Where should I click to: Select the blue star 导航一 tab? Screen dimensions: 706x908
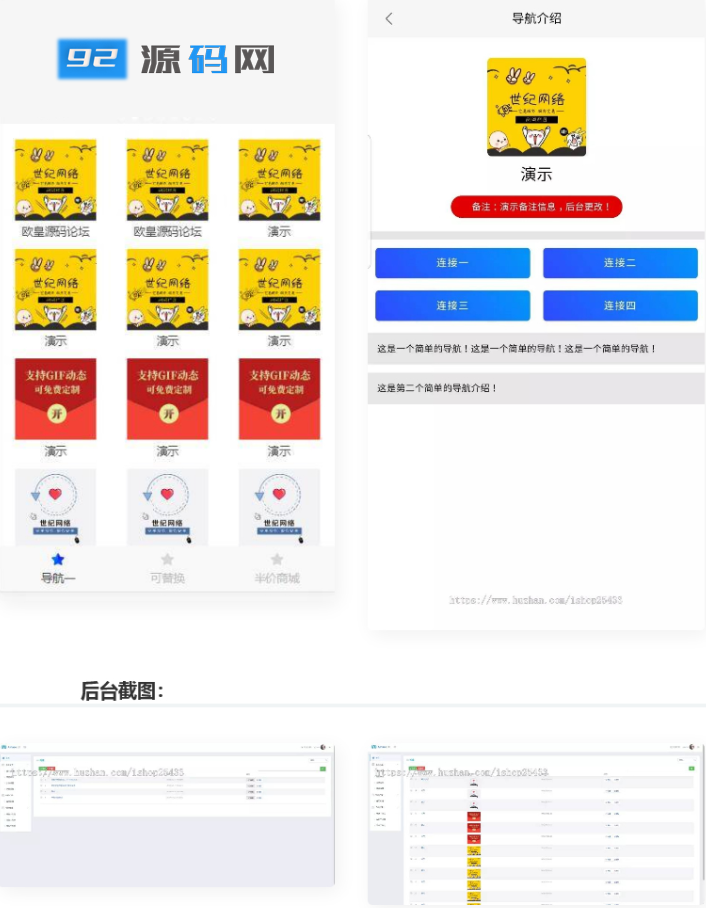tap(57, 567)
